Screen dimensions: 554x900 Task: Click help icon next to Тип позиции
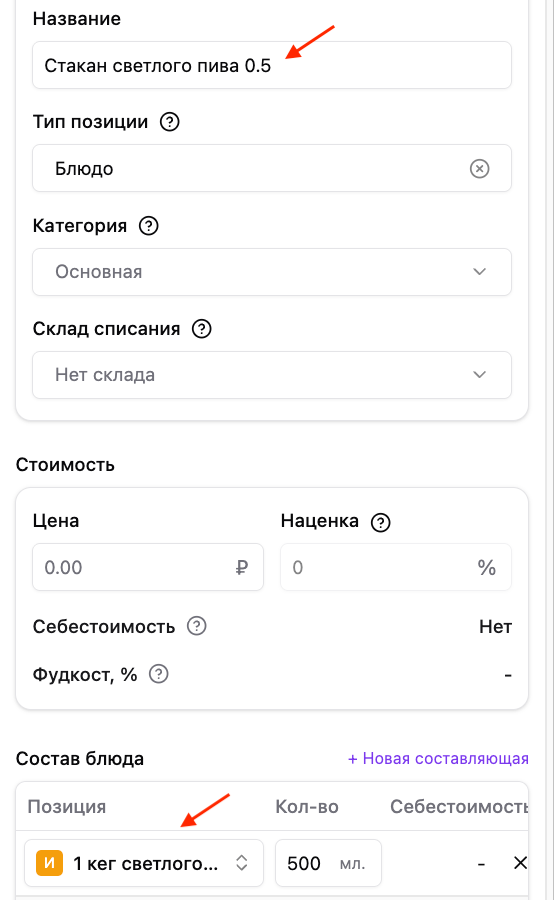(169, 122)
